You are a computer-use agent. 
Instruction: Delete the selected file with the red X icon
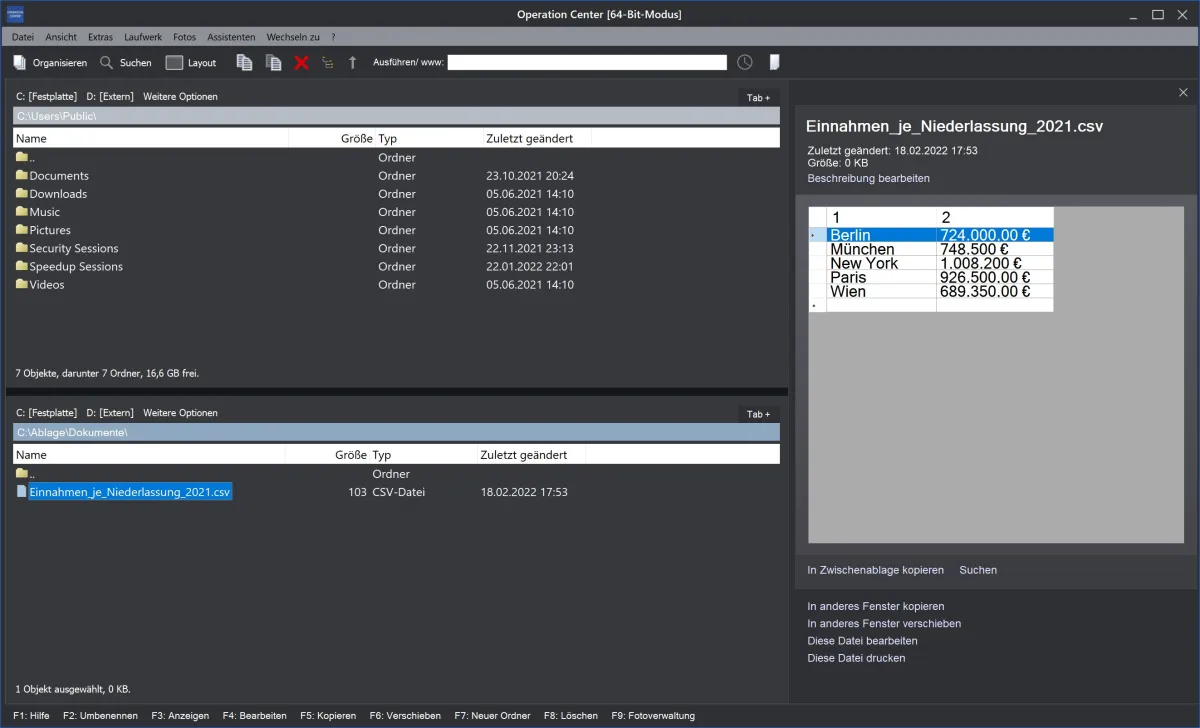click(x=300, y=61)
